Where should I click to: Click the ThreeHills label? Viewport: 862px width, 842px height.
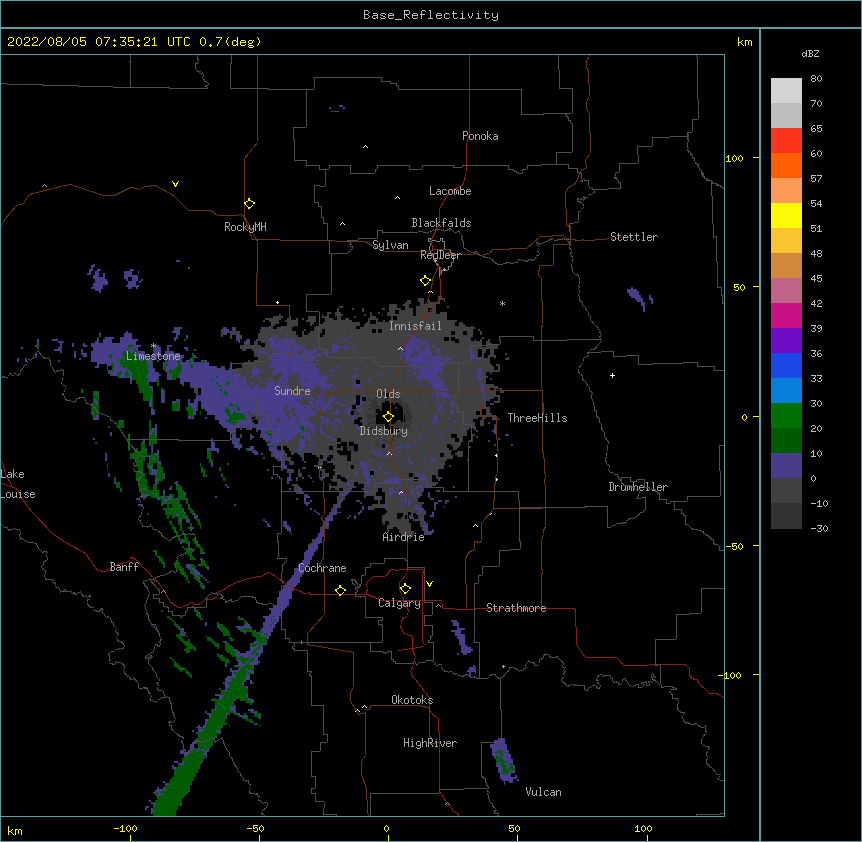(537, 418)
